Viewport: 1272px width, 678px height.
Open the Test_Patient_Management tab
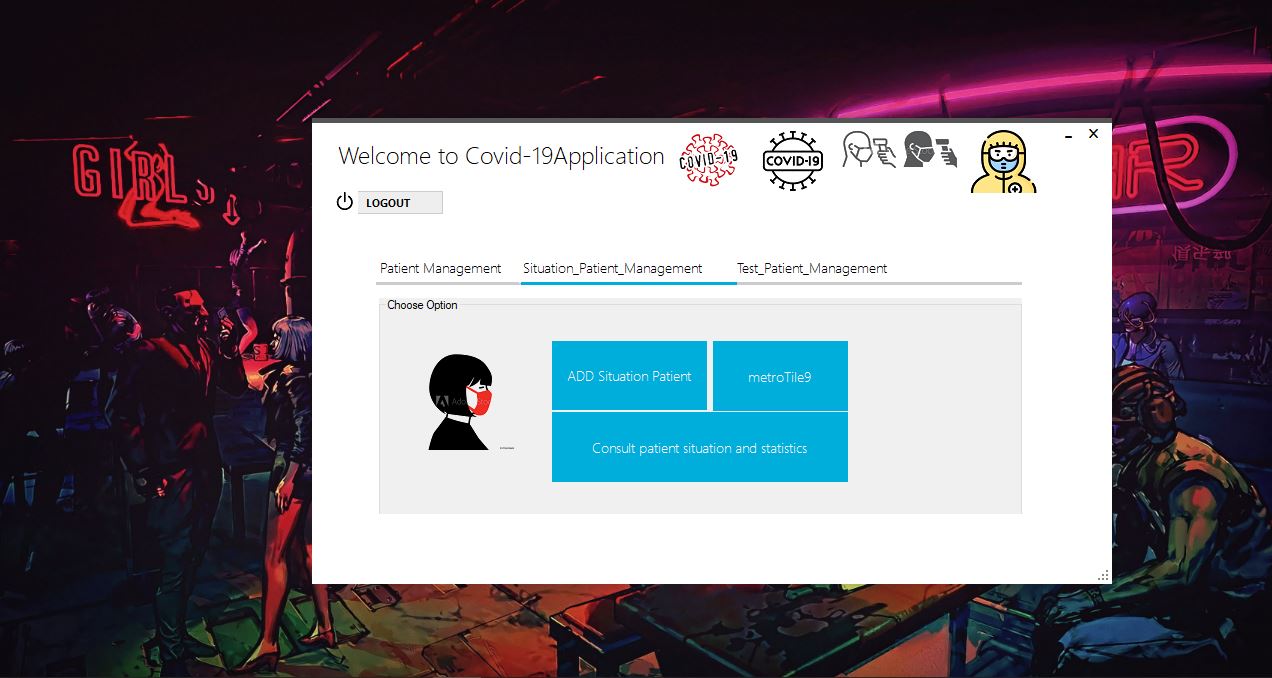point(812,268)
